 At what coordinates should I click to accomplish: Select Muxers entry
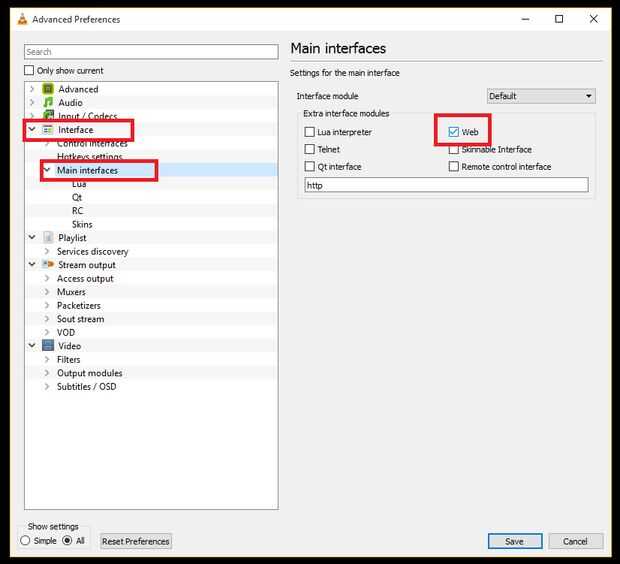pos(71,292)
